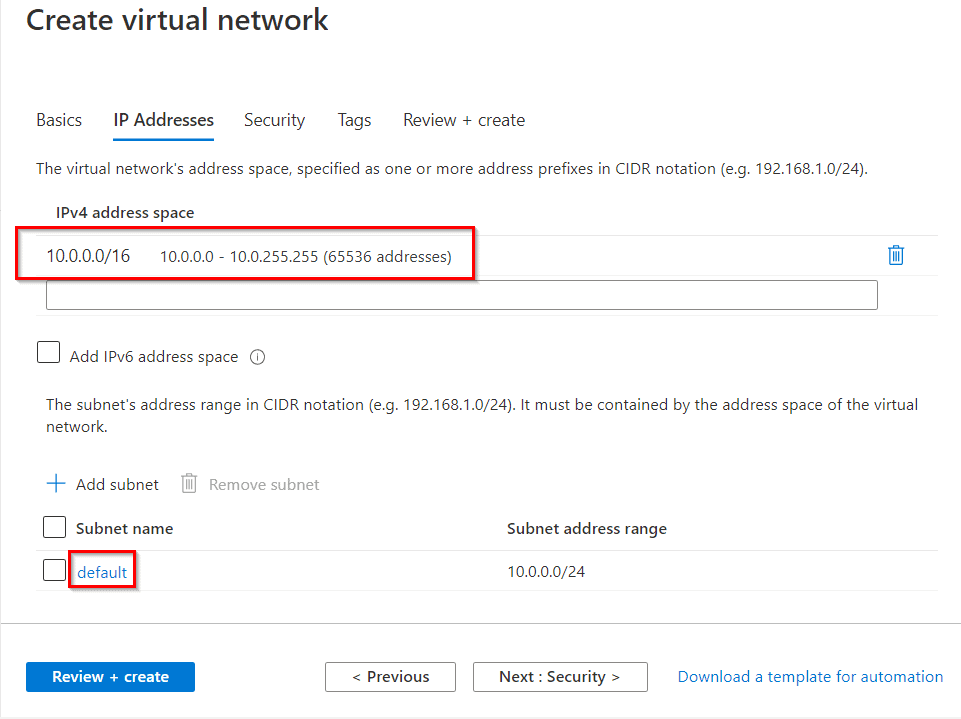
Task: Enable Add IPv6 address space
Action: 48,352
